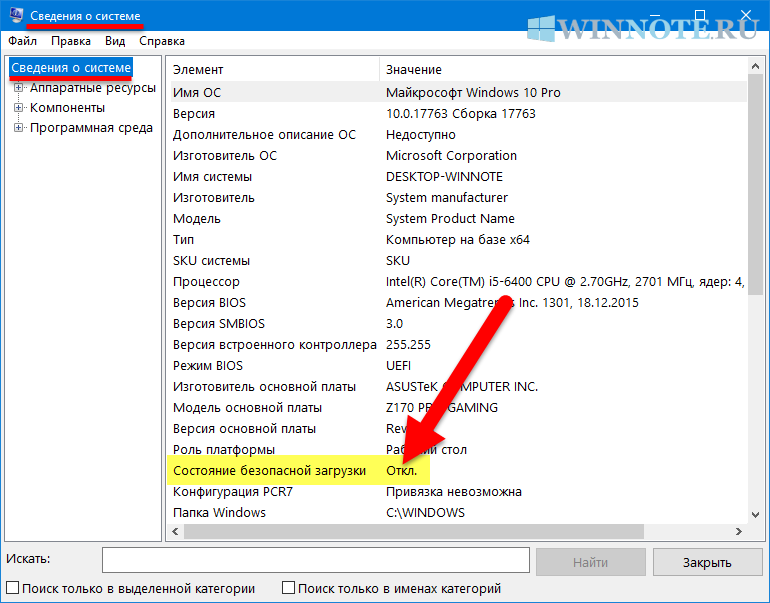Select Компоненты tree label
770x603 pixels.
(x=68, y=108)
